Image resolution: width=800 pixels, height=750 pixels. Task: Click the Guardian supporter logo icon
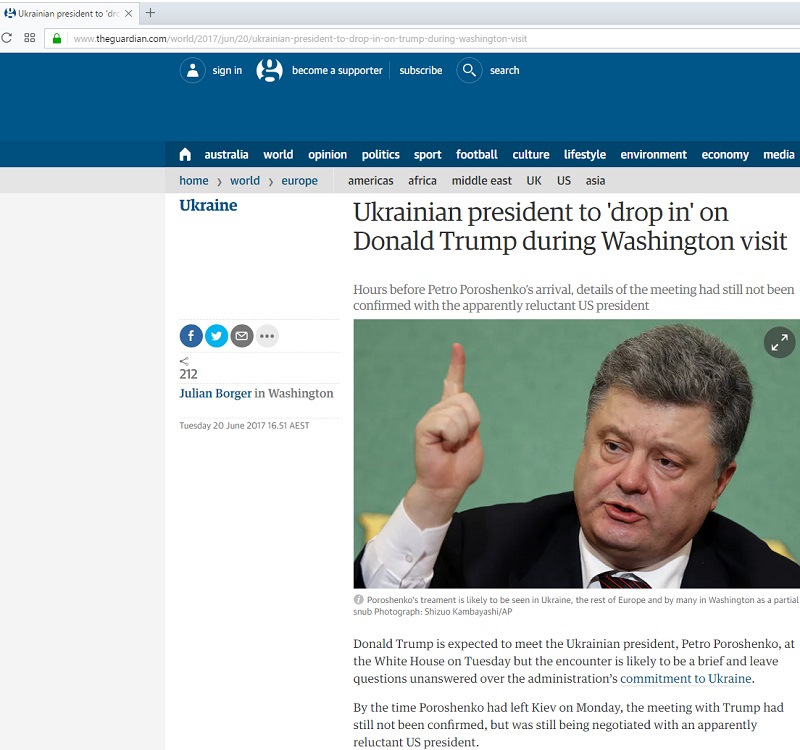(x=269, y=70)
